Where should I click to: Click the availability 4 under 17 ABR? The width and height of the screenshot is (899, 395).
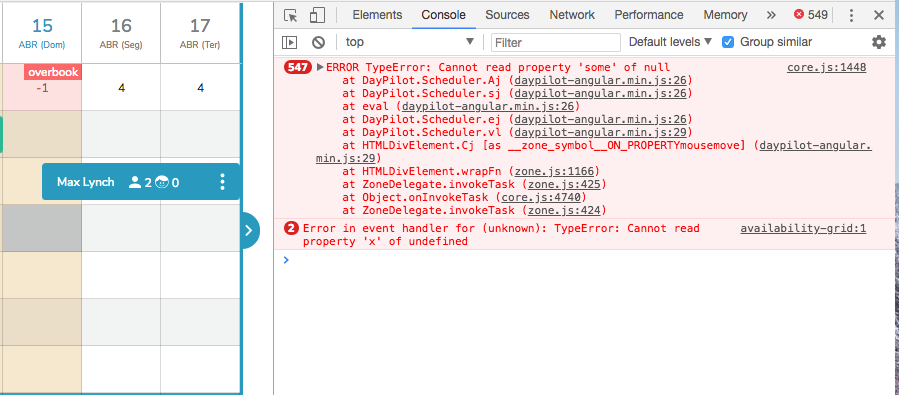tap(200, 88)
